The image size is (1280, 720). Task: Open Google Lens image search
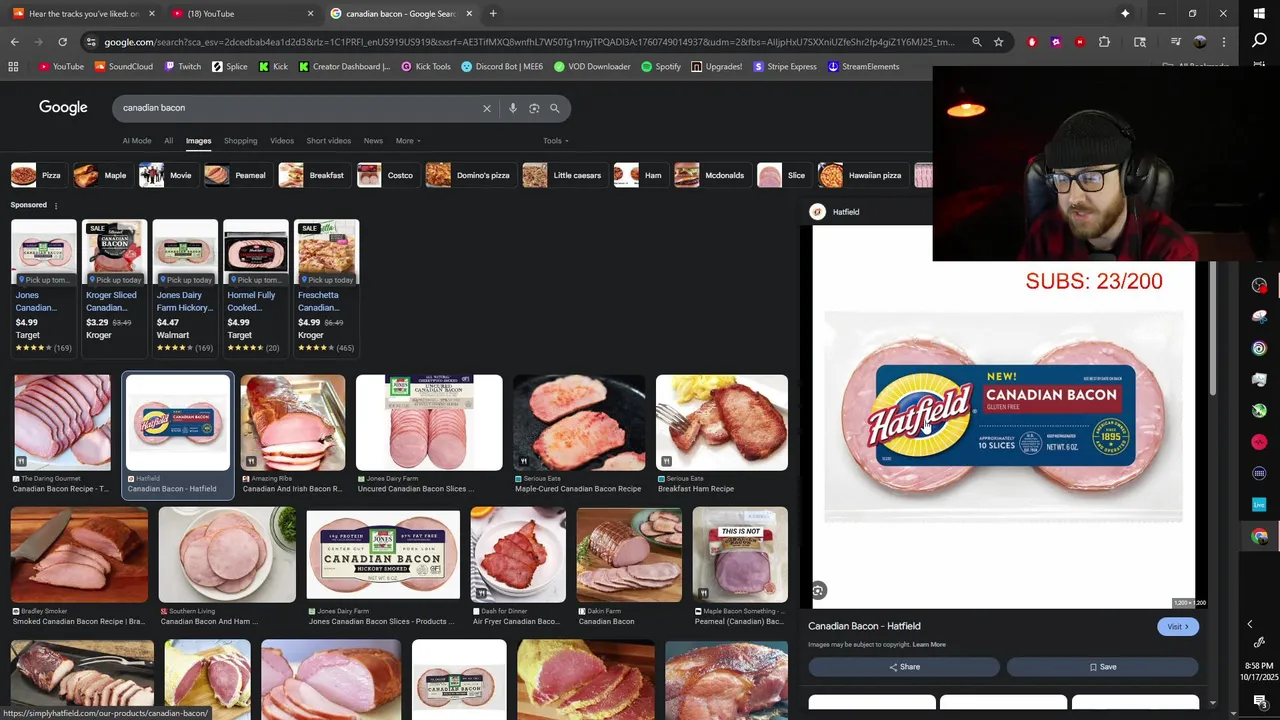(x=534, y=108)
